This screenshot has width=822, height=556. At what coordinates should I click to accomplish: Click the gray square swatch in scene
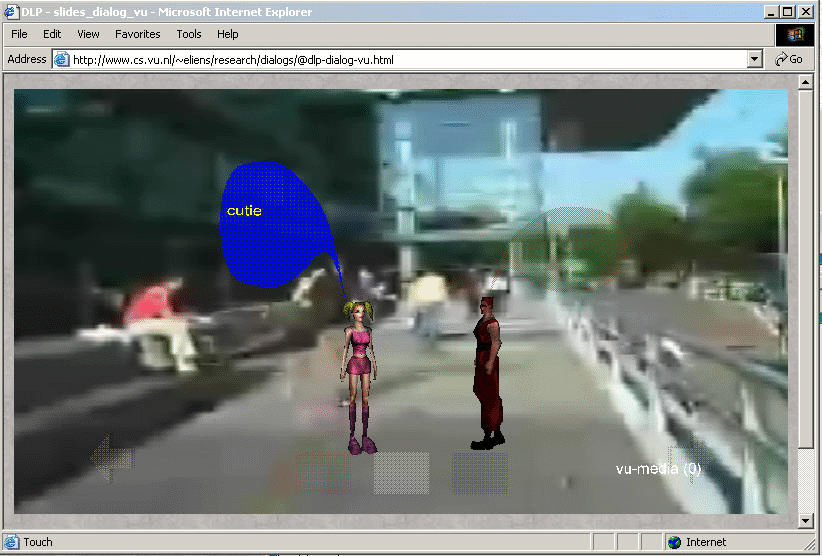click(x=402, y=474)
